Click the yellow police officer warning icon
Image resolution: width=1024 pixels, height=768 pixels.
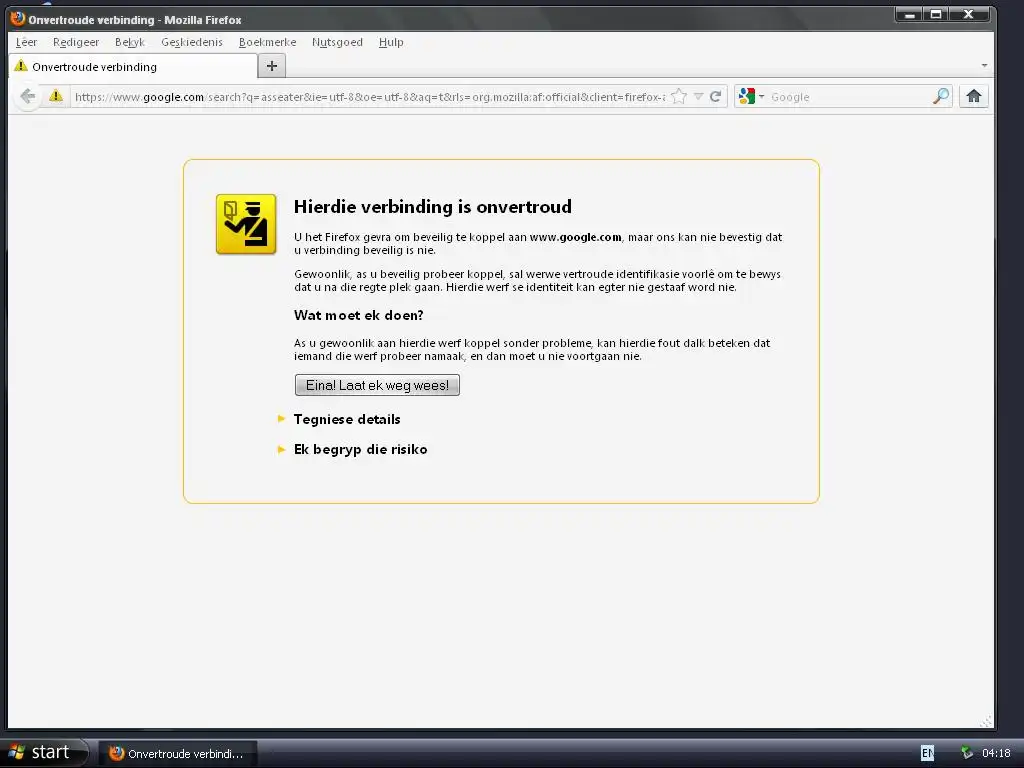click(x=246, y=224)
